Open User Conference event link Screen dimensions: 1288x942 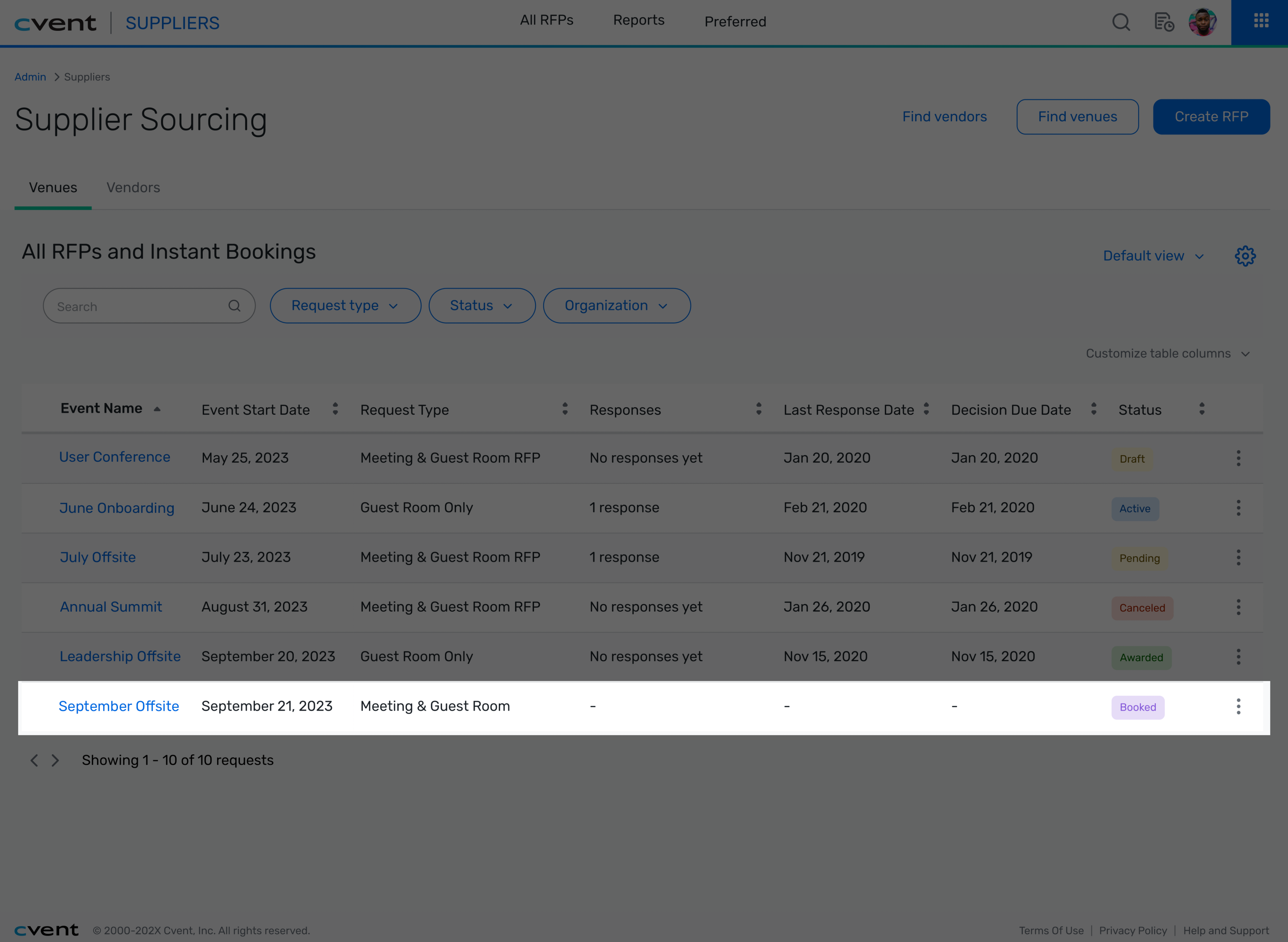click(x=115, y=457)
